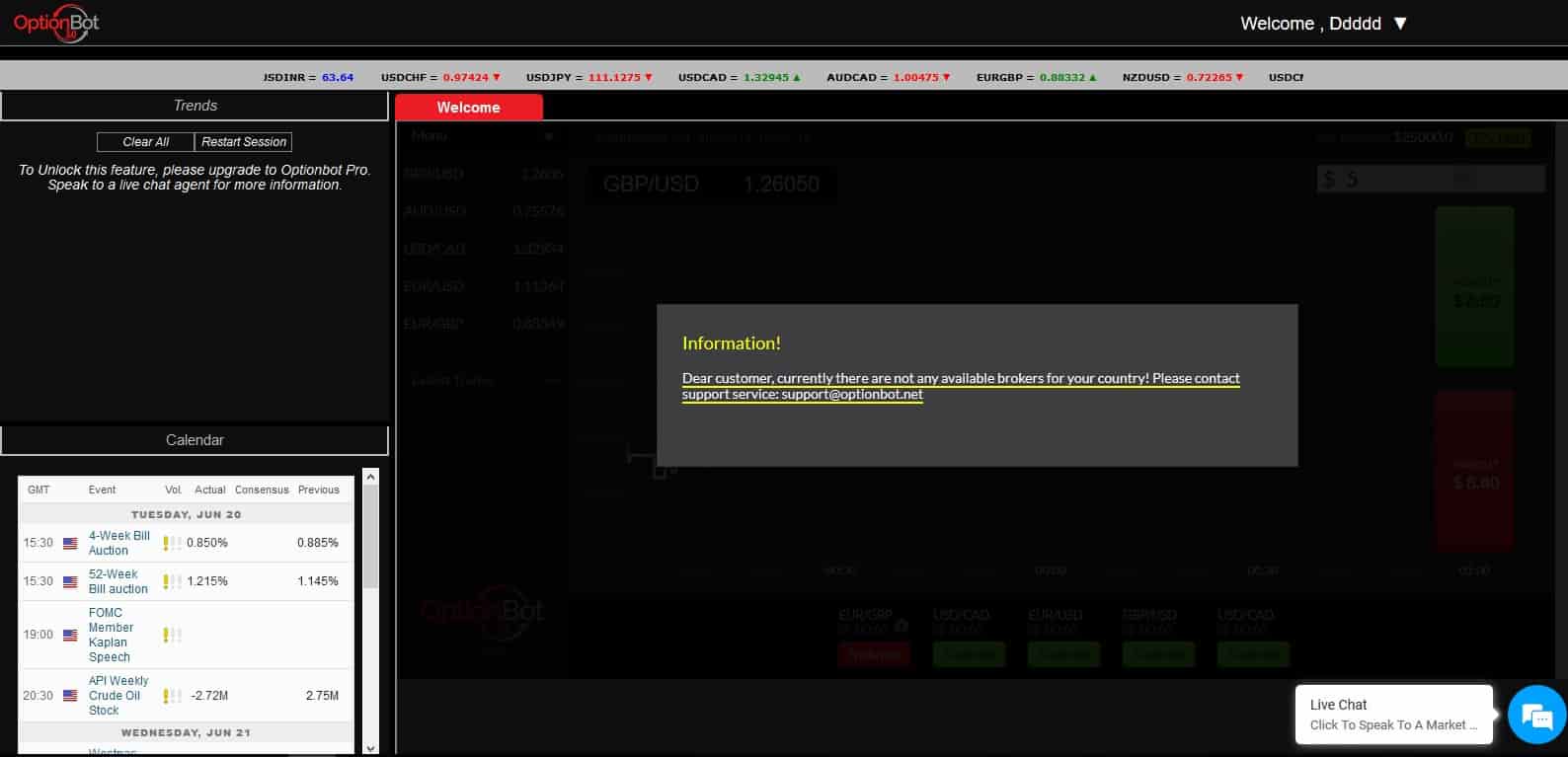This screenshot has width=1568, height=757.
Task: Open the support@optionbot.net email link
Action: (x=852, y=394)
